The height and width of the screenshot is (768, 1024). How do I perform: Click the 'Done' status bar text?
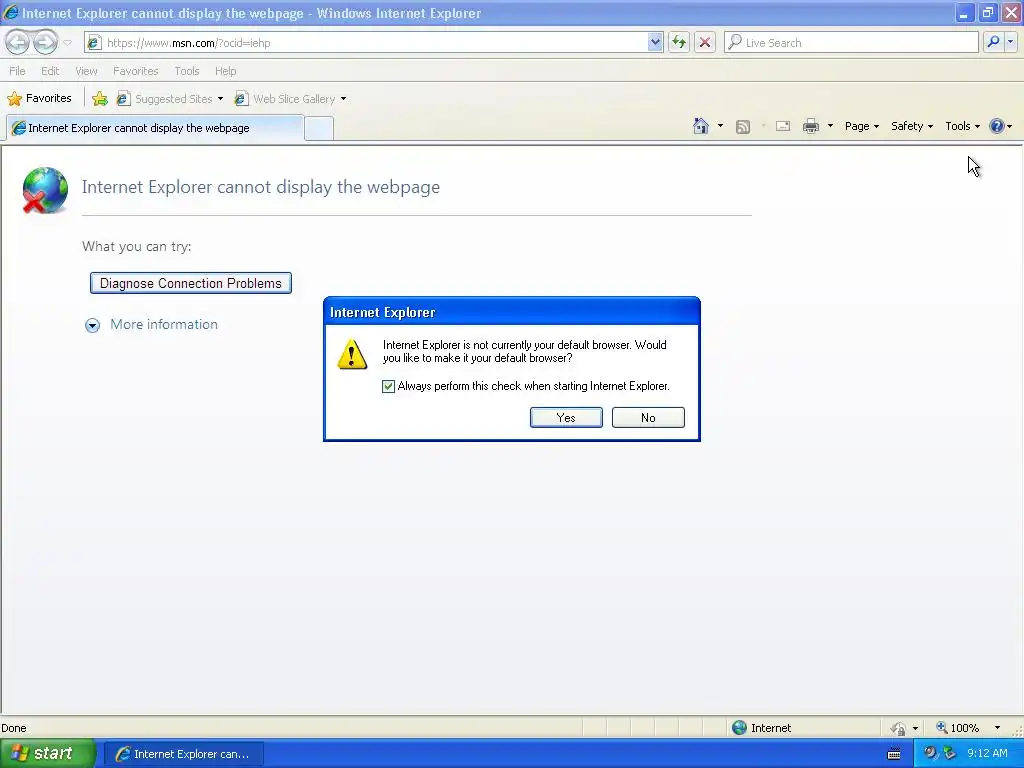pyautogui.click(x=14, y=728)
